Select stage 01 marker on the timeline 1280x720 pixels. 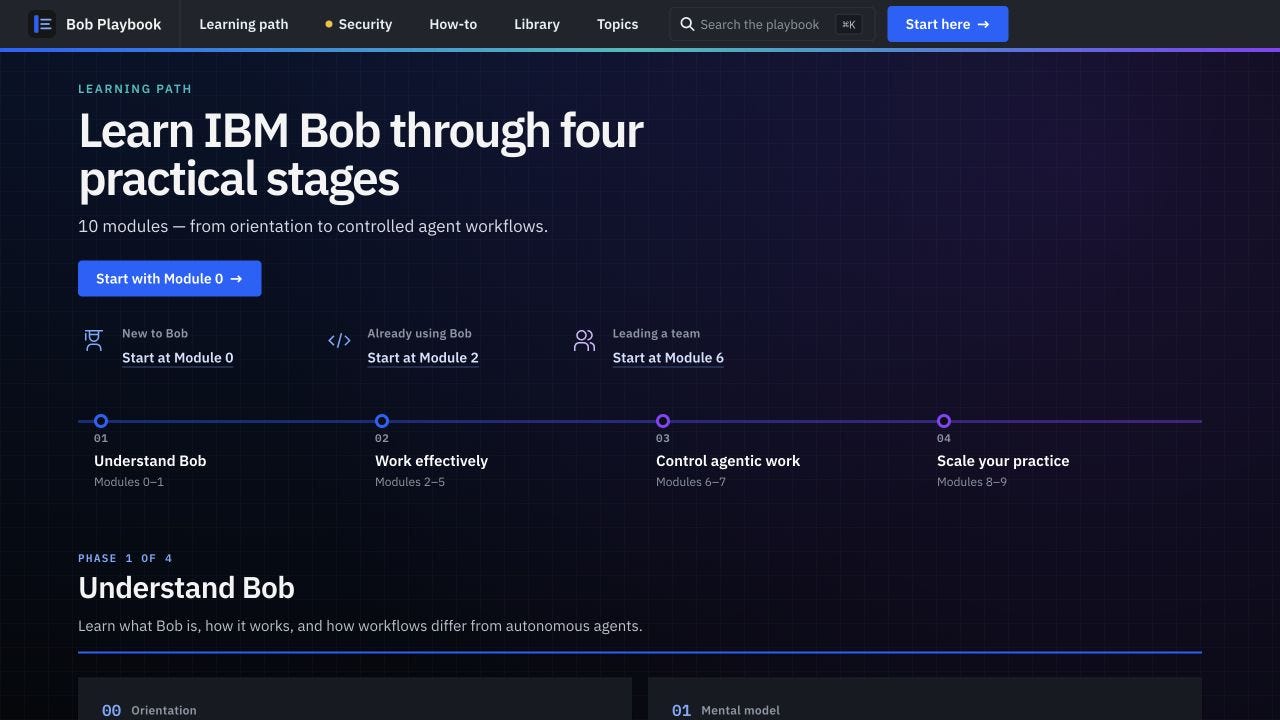pyautogui.click(x=101, y=421)
